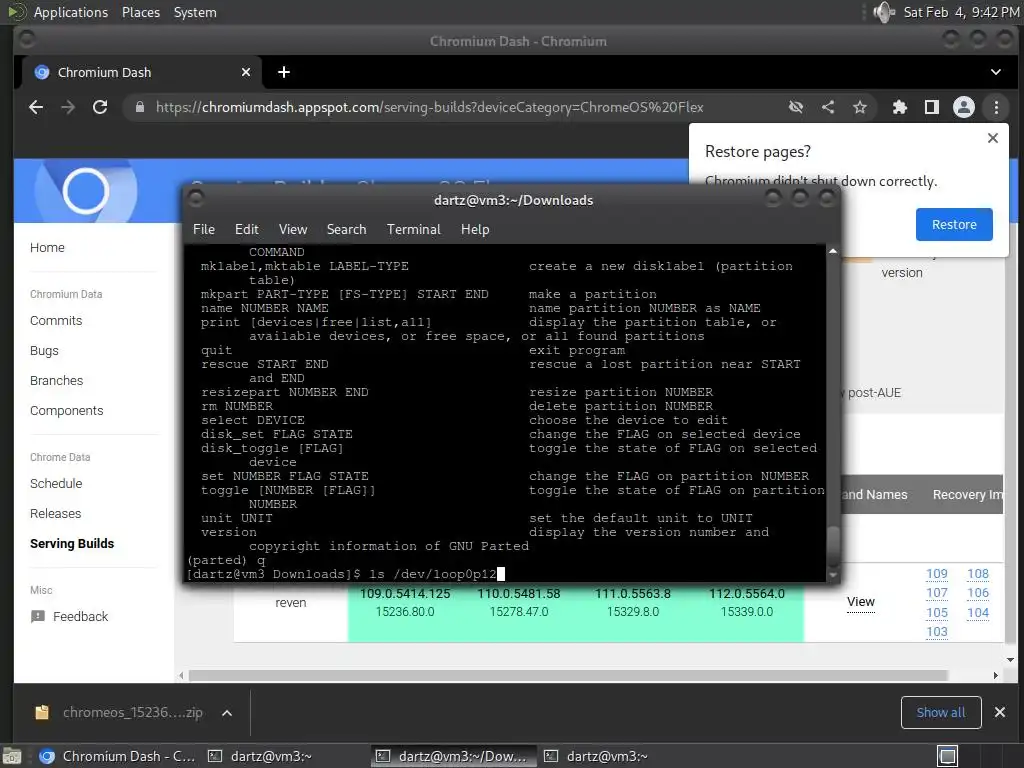Switch to Chromium Dash taskbar window

118,756
